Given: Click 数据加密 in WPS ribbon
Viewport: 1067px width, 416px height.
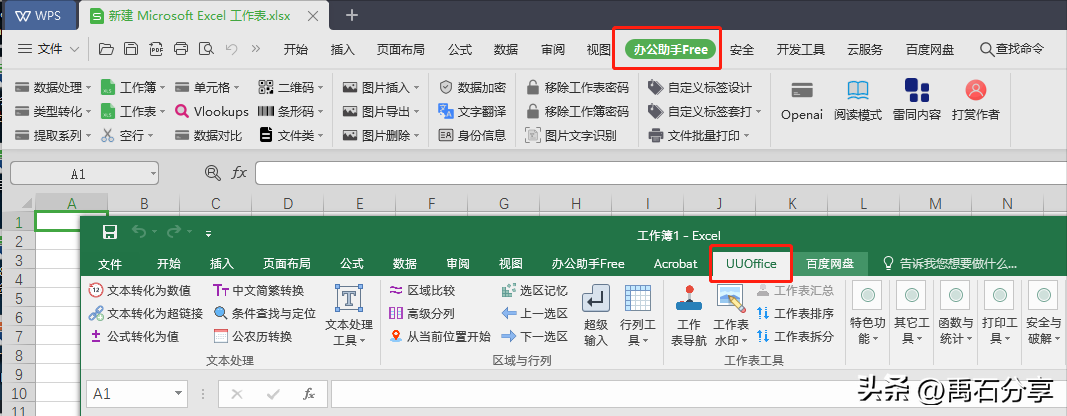Looking at the screenshot, I should 472,87.
